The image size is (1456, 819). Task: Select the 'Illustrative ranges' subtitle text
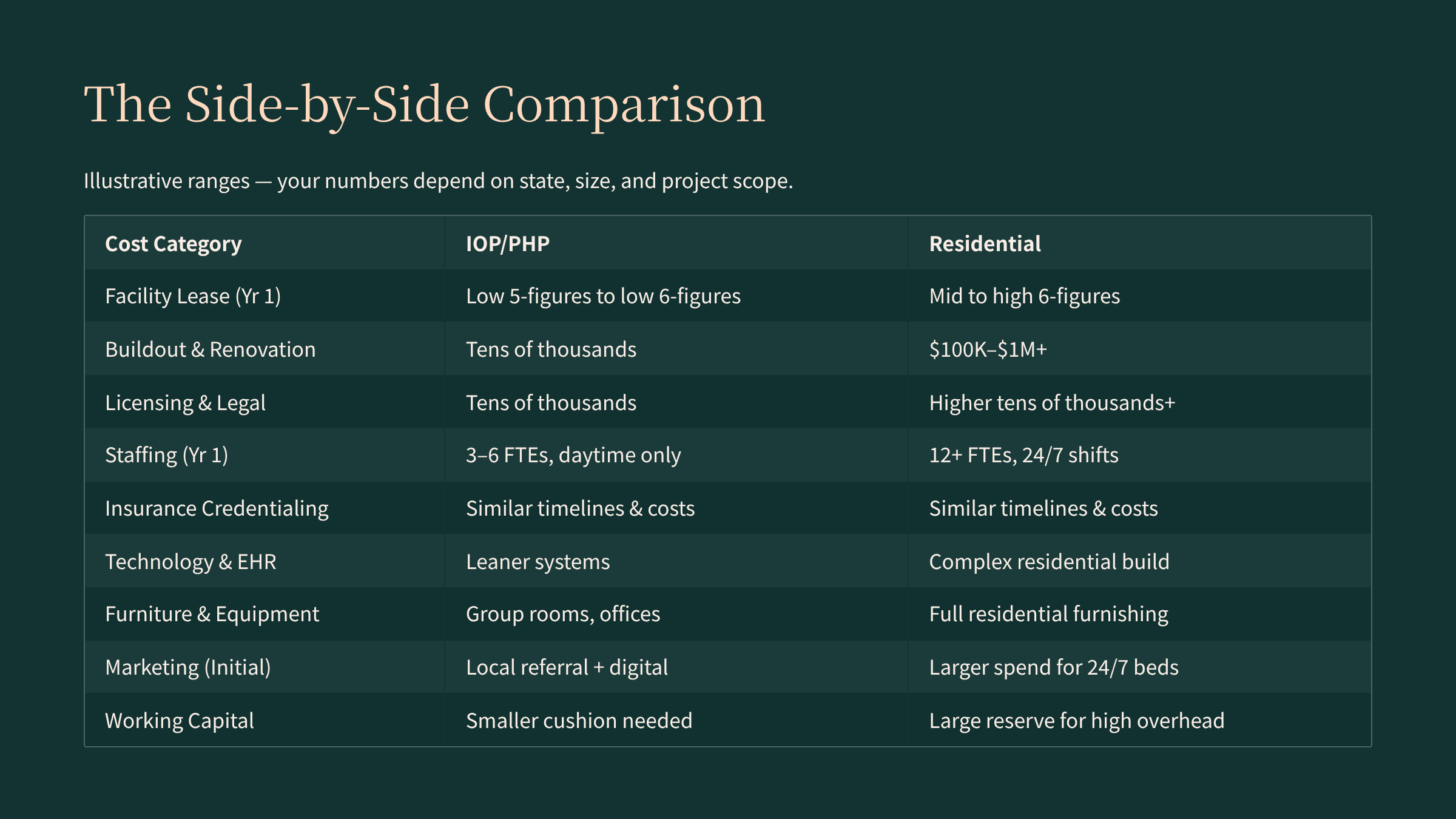click(438, 181)
